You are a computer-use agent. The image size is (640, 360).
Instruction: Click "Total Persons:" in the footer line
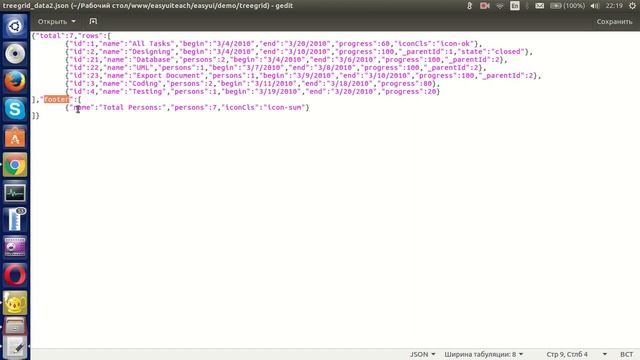click(134, 107)
